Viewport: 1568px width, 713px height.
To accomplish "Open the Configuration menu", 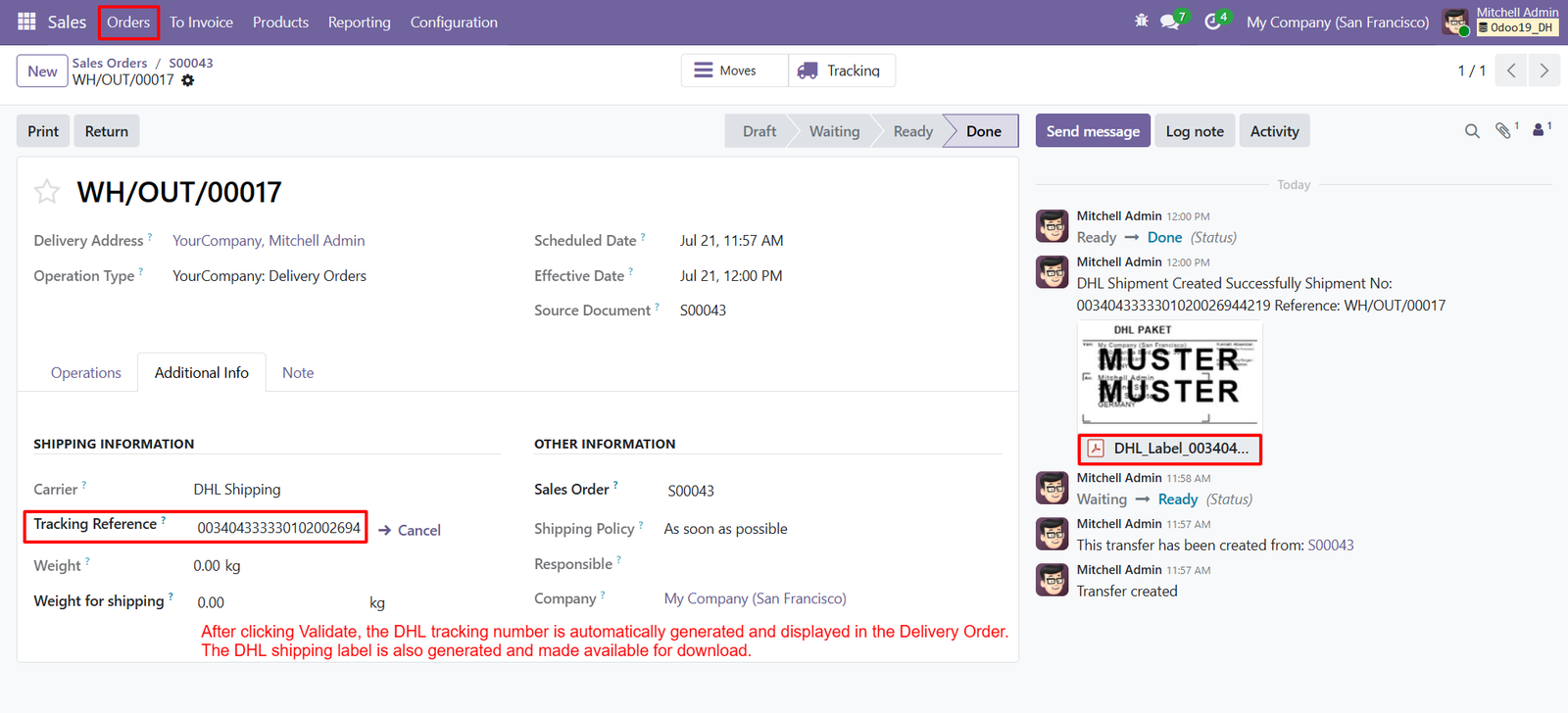I will (x=454, y=22).
